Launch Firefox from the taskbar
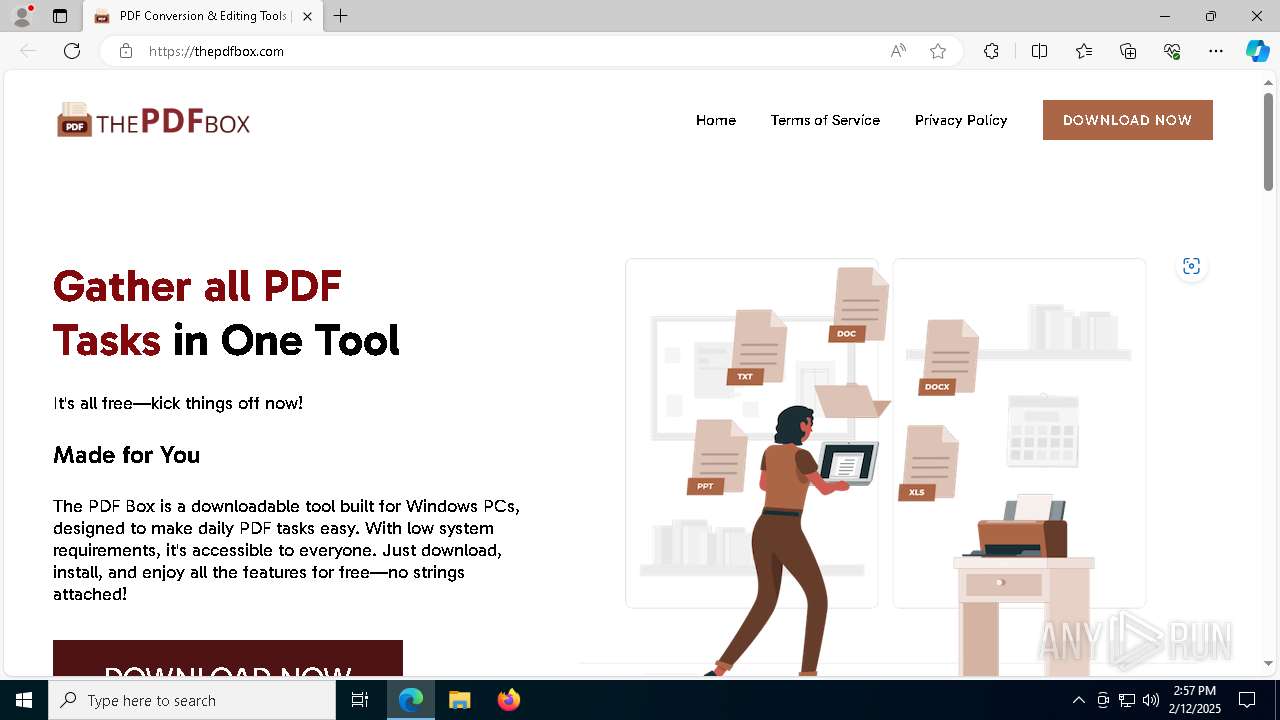Viewport: 1280px width, 720px height. tap(509, 700)
